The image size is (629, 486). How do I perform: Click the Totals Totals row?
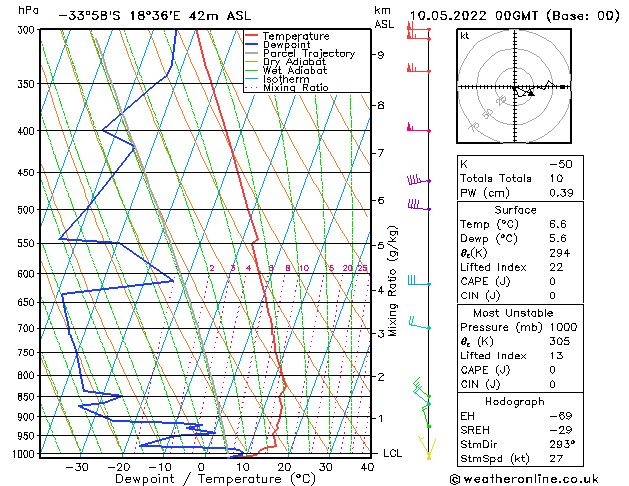tap(520, 178)
